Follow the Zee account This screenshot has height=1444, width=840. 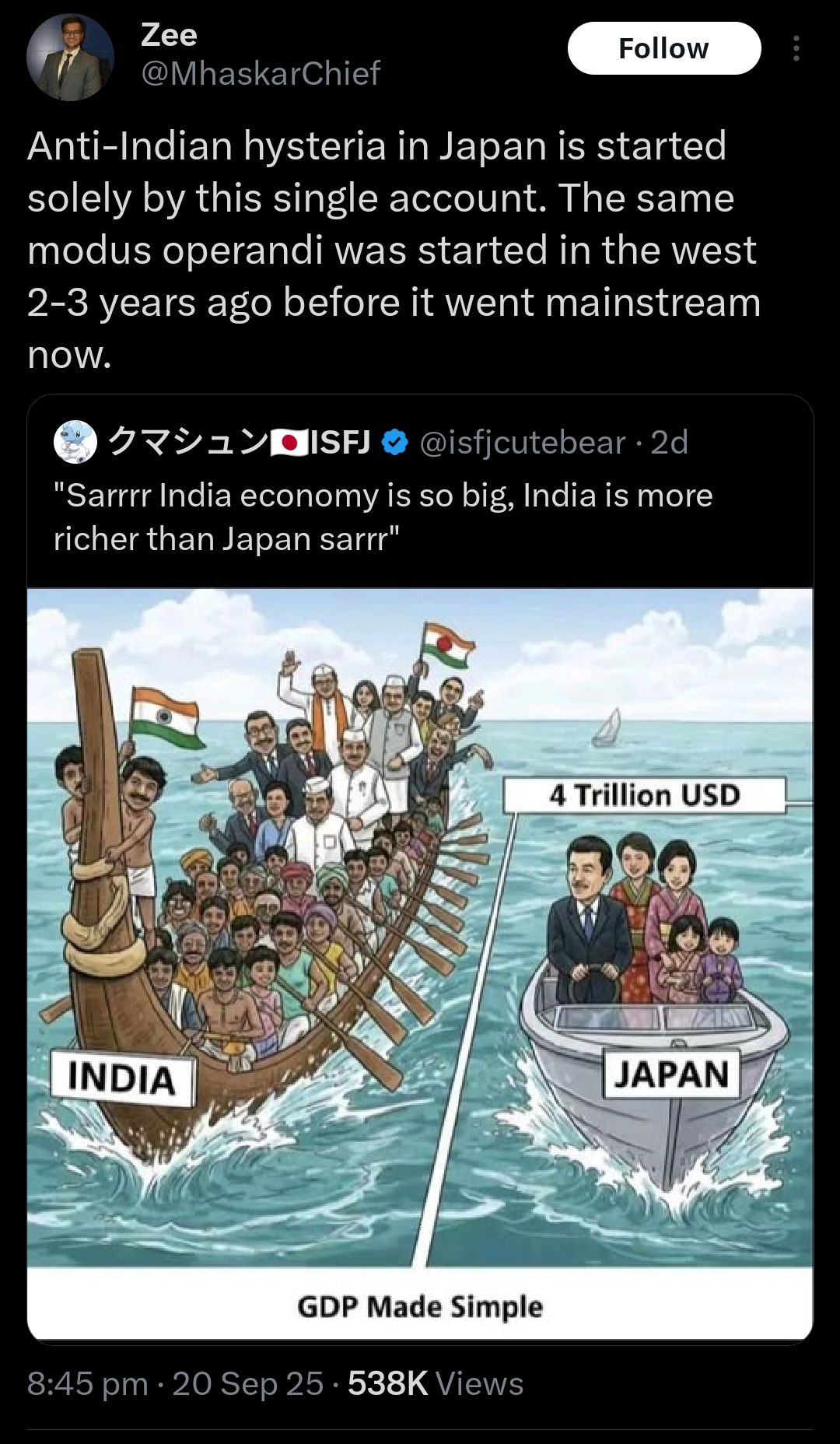pyautogui.click(x=663, y=48)
